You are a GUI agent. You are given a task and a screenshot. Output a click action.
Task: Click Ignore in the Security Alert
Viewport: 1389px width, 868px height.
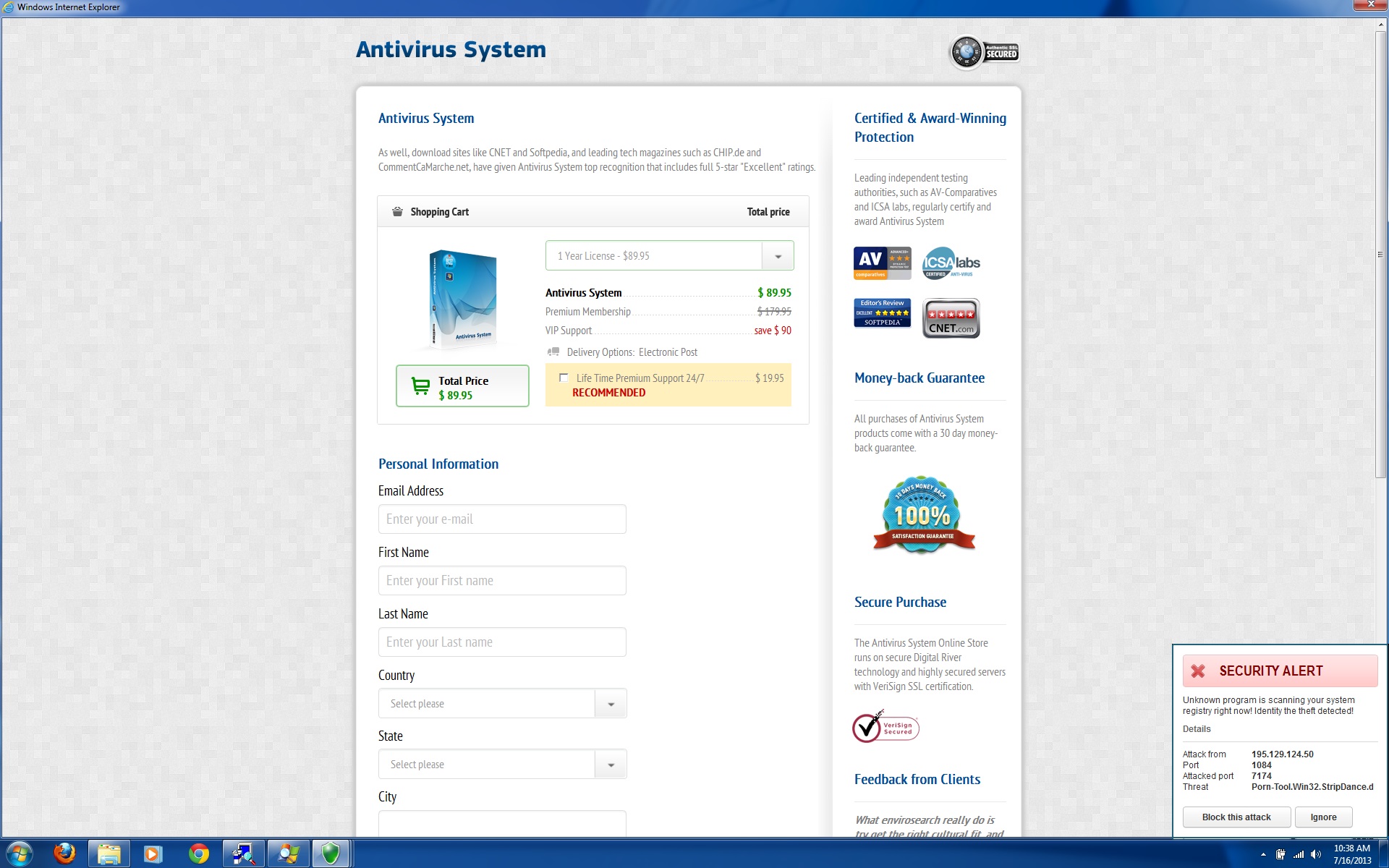tap(1323, 817)
